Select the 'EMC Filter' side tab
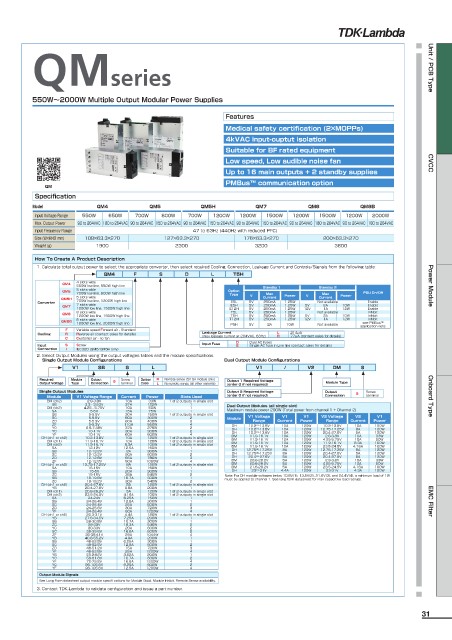This screenshot has height=640, width=452. point(430,501)
